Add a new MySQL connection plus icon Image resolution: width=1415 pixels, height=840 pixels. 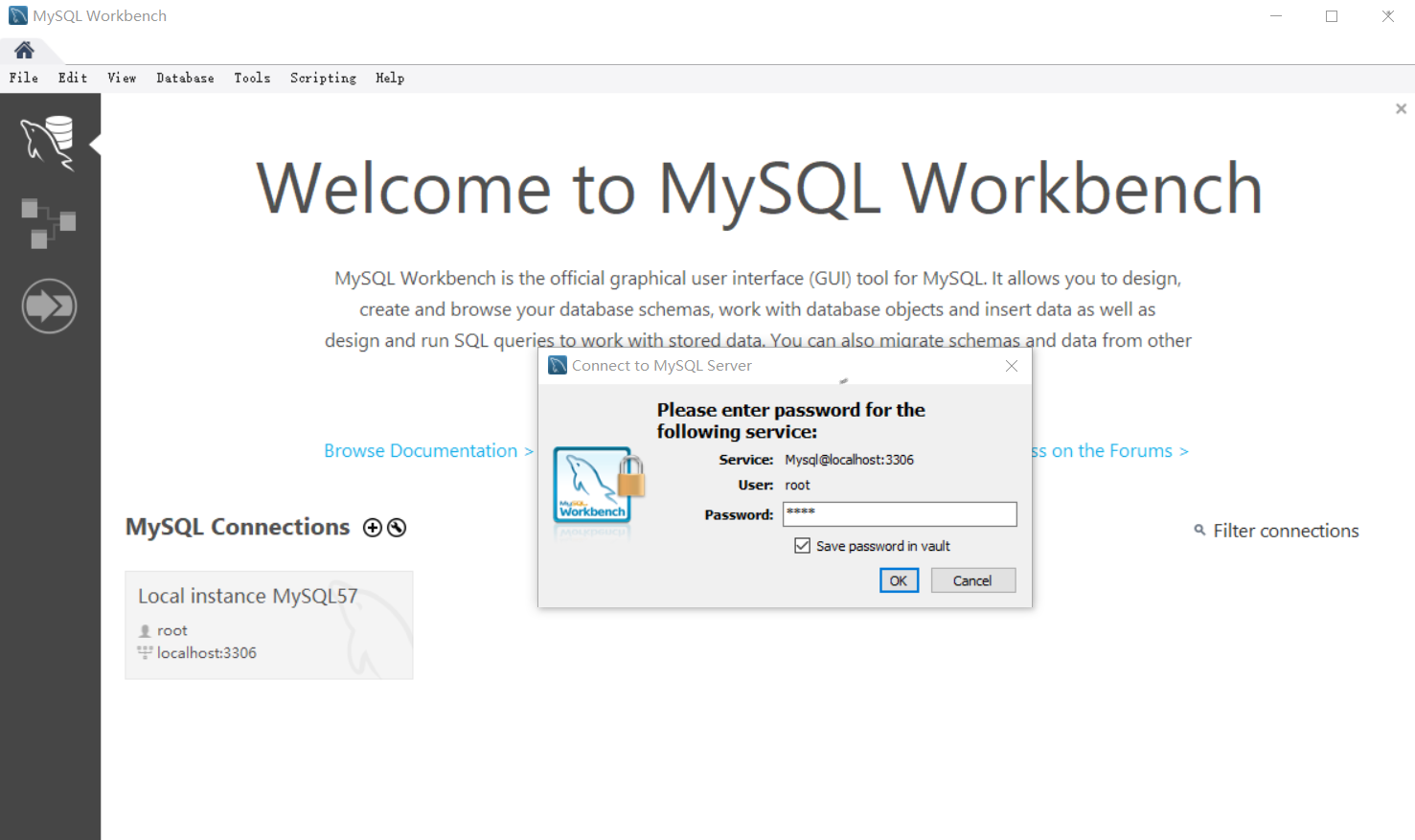[373, 528]
